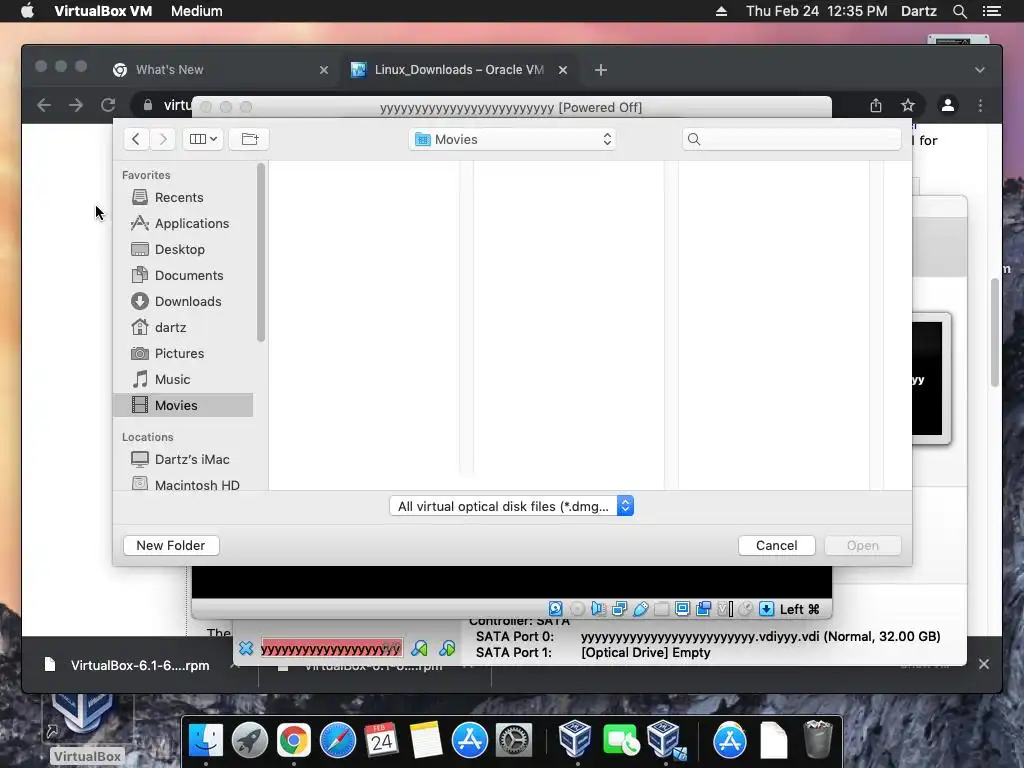
Task: Click Chrome's forward navigation arrow
Action: (x=76, y=105)
